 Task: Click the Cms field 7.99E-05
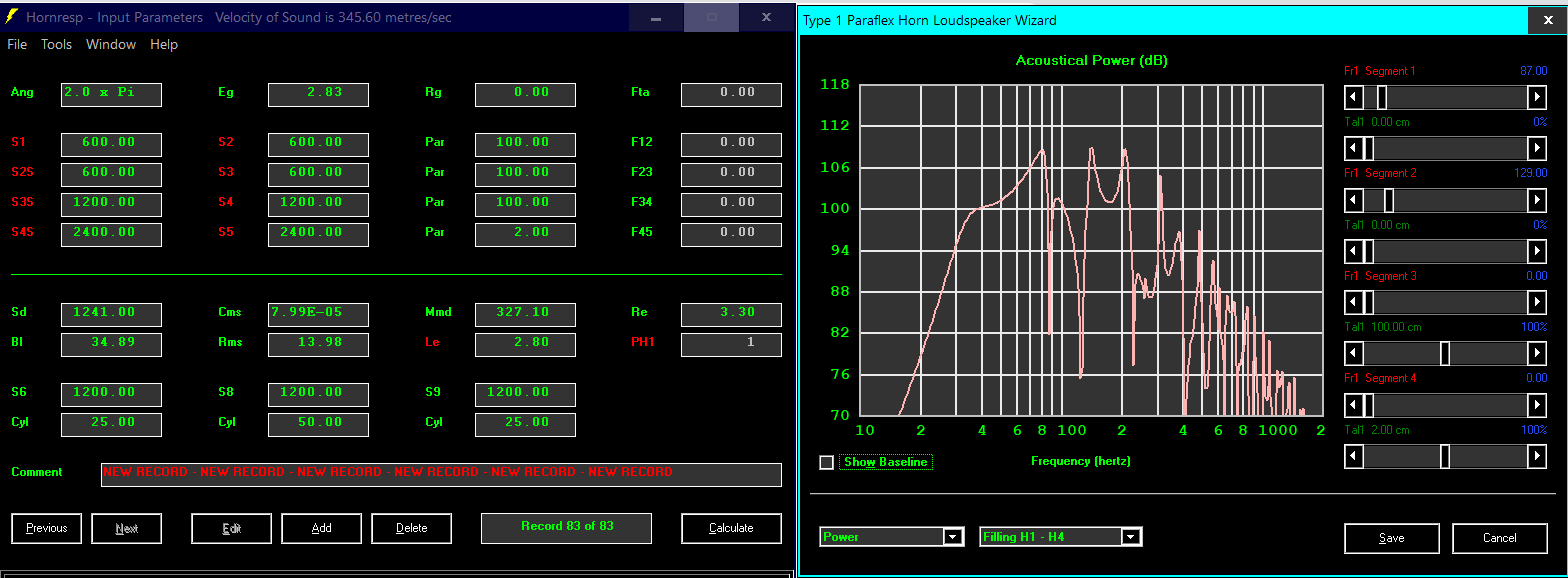coord(318,314)
